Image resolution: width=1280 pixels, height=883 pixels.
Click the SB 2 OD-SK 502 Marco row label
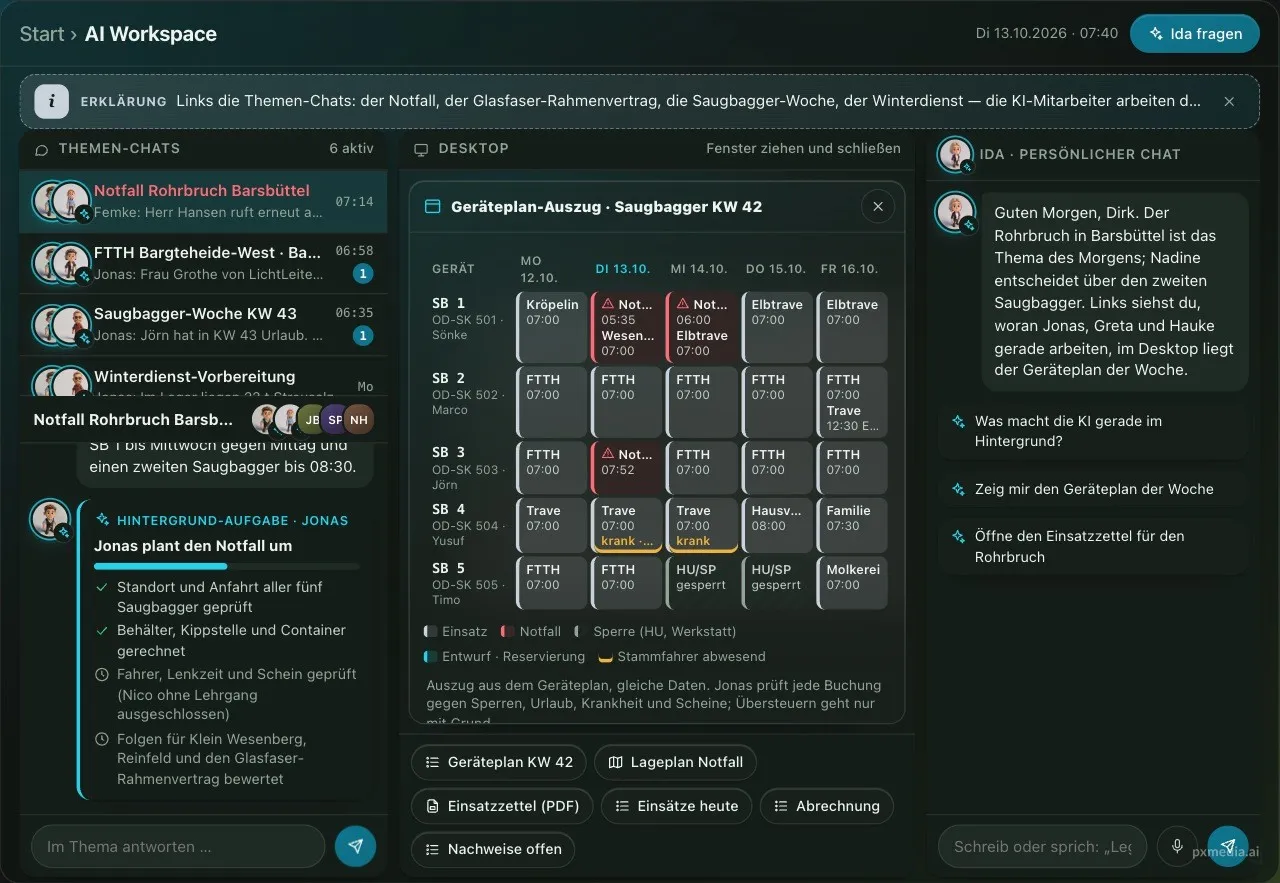[x=469, y=394]
